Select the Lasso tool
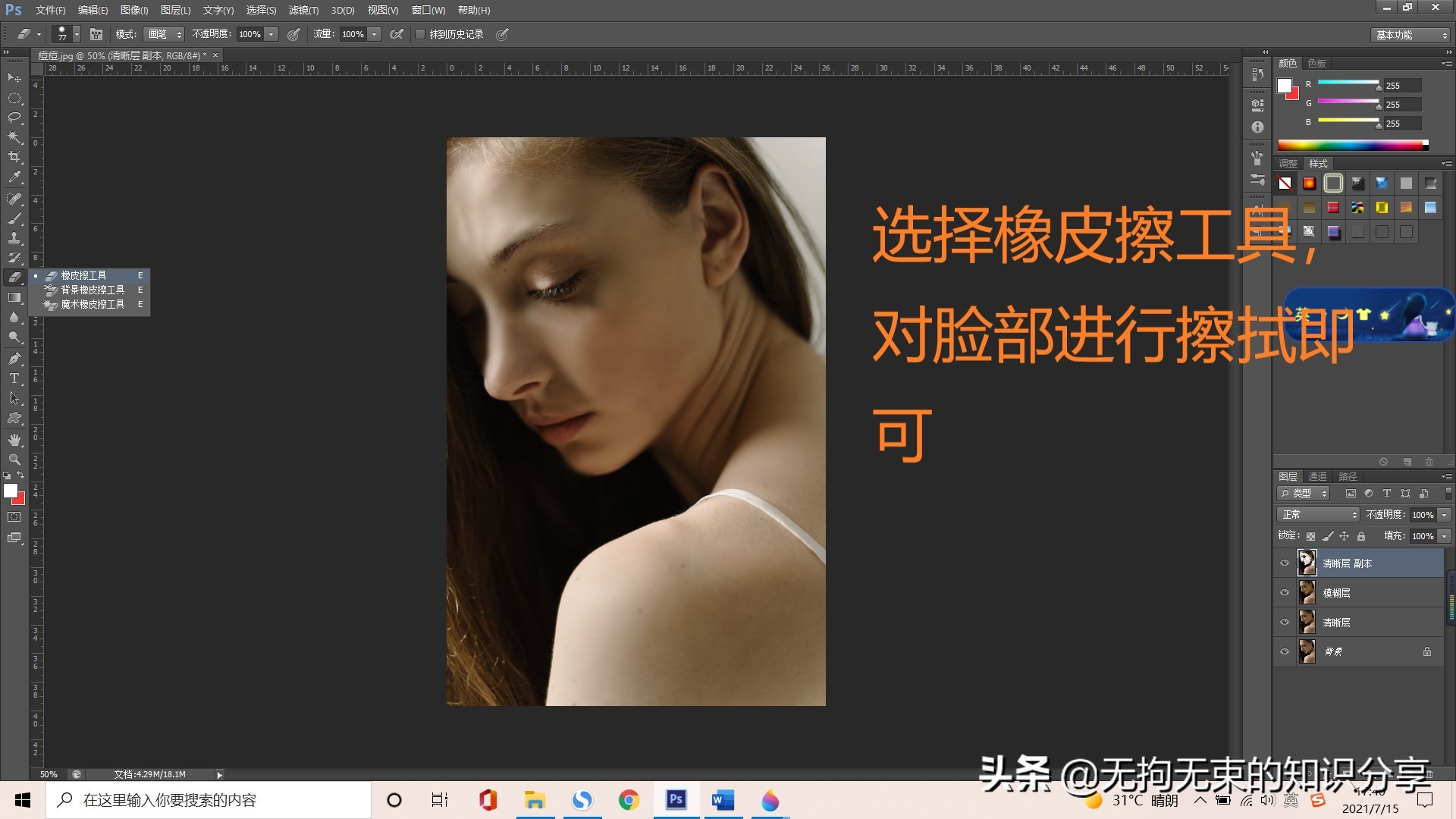Viewport: 1456px width, 819px height. pos(14,118)
